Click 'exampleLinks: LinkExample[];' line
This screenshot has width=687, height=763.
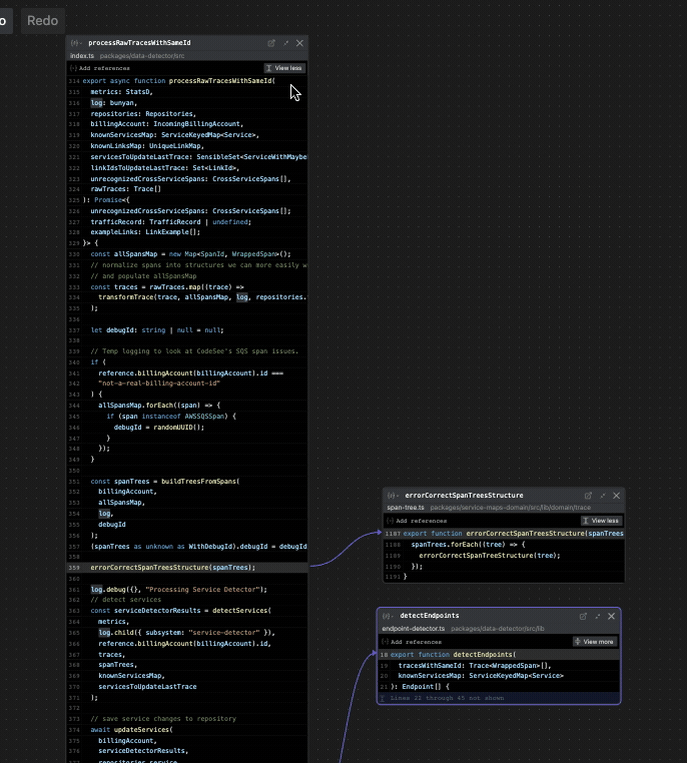point(187,232)
